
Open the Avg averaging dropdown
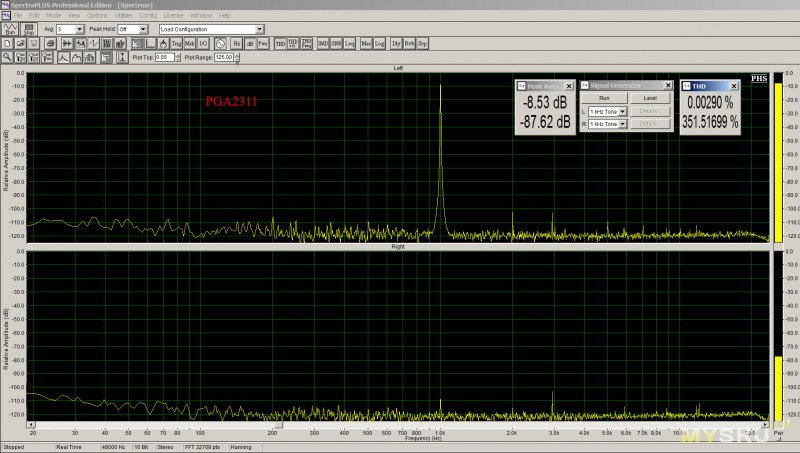pos(80,30)
